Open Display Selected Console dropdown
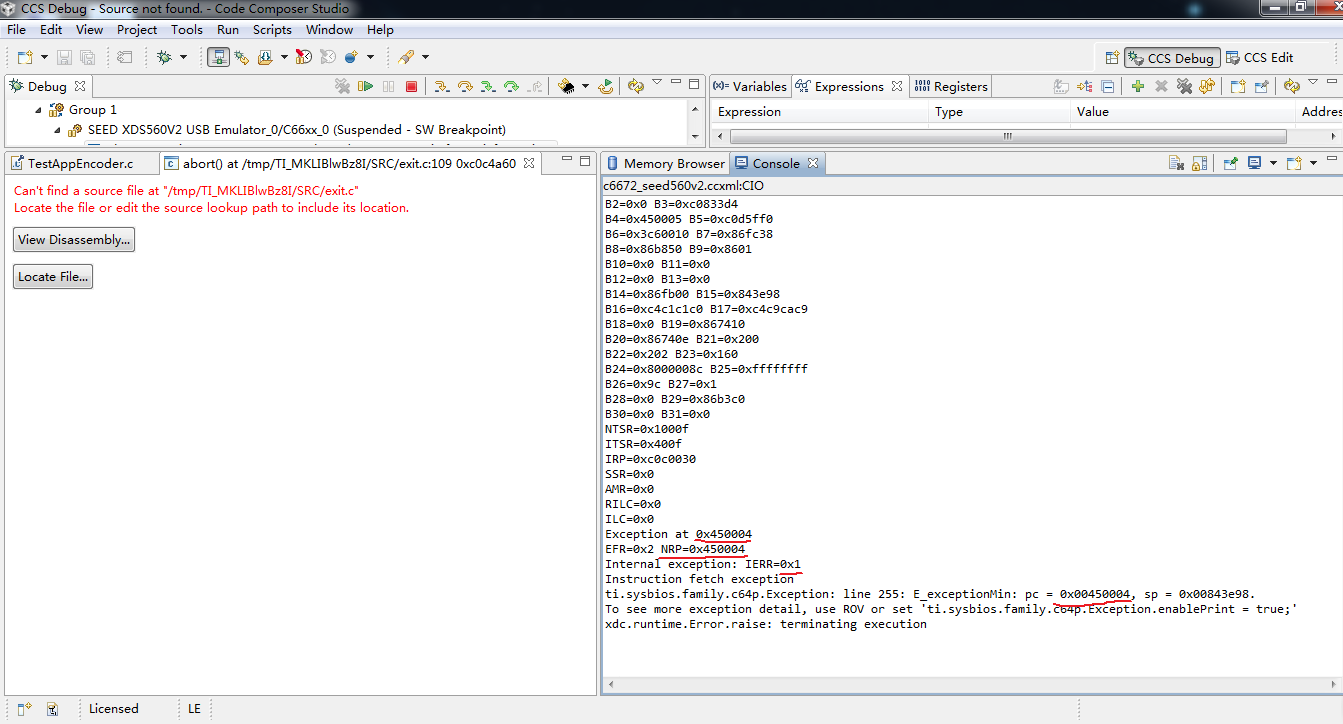 pos(1273,163)
